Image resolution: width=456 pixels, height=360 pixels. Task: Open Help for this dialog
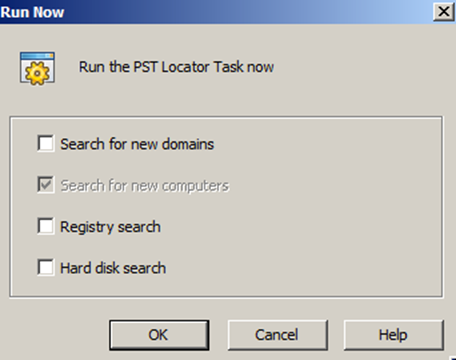(x=393, y=335)
